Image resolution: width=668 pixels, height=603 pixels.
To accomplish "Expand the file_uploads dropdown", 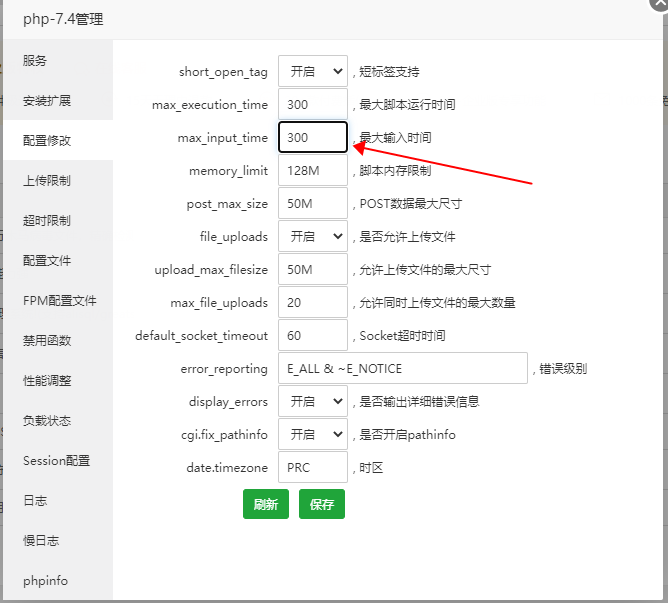I will point(312,237).
